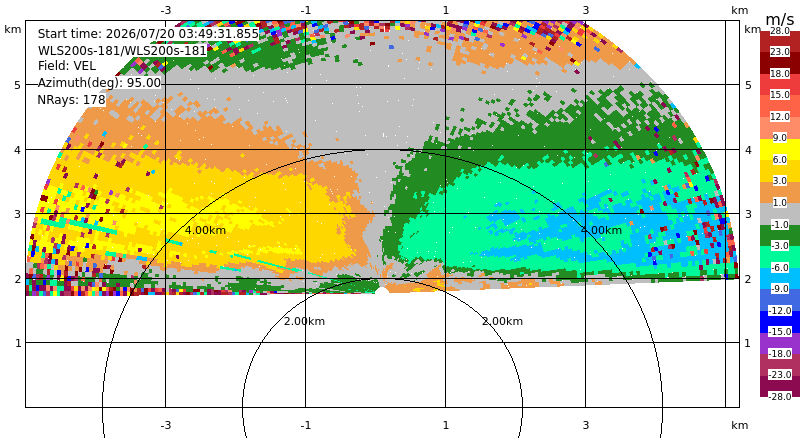Click the m/s units title above colorbar

(x=780, y=19)
